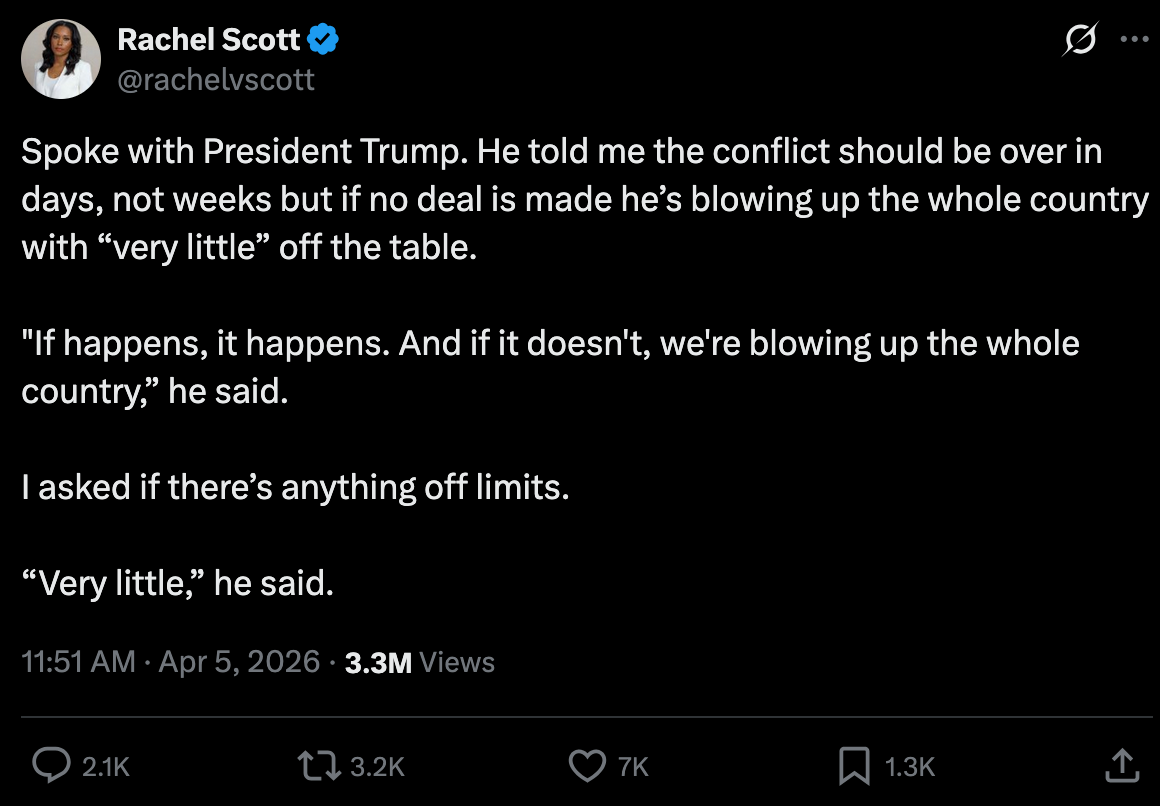Click the 11:51 AM timestamp

pos(78,662)
